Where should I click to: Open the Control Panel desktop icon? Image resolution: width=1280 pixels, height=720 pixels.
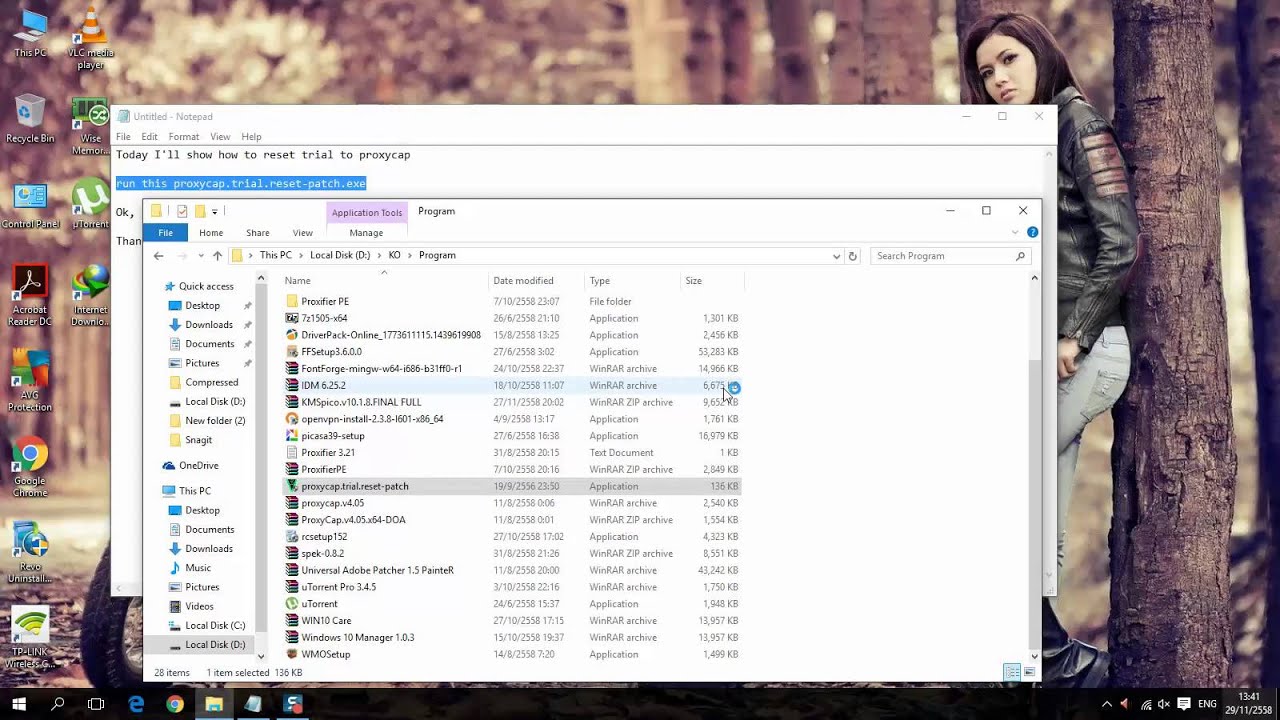[x=30, y=206]
